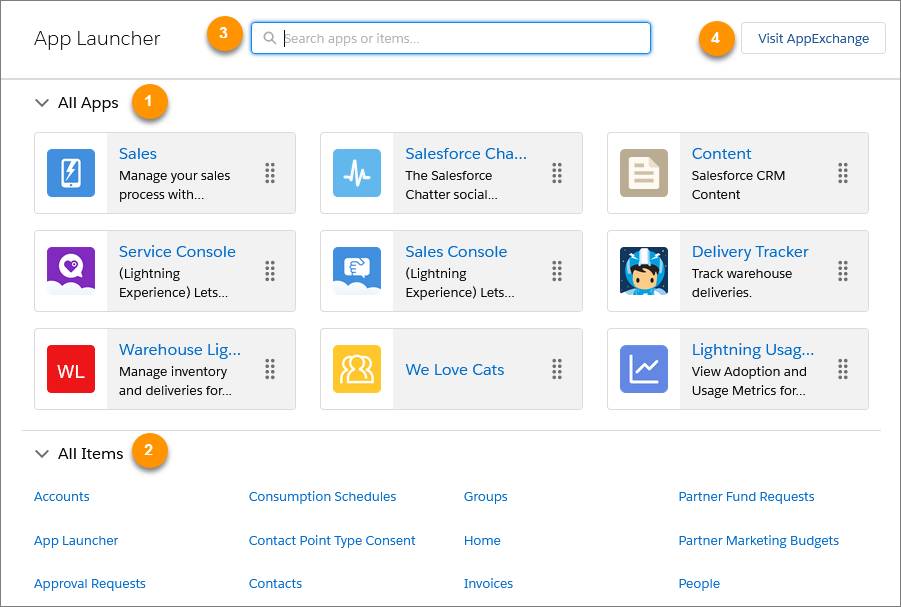Collapse the All Apps section
901x607 pixels.
41,103
